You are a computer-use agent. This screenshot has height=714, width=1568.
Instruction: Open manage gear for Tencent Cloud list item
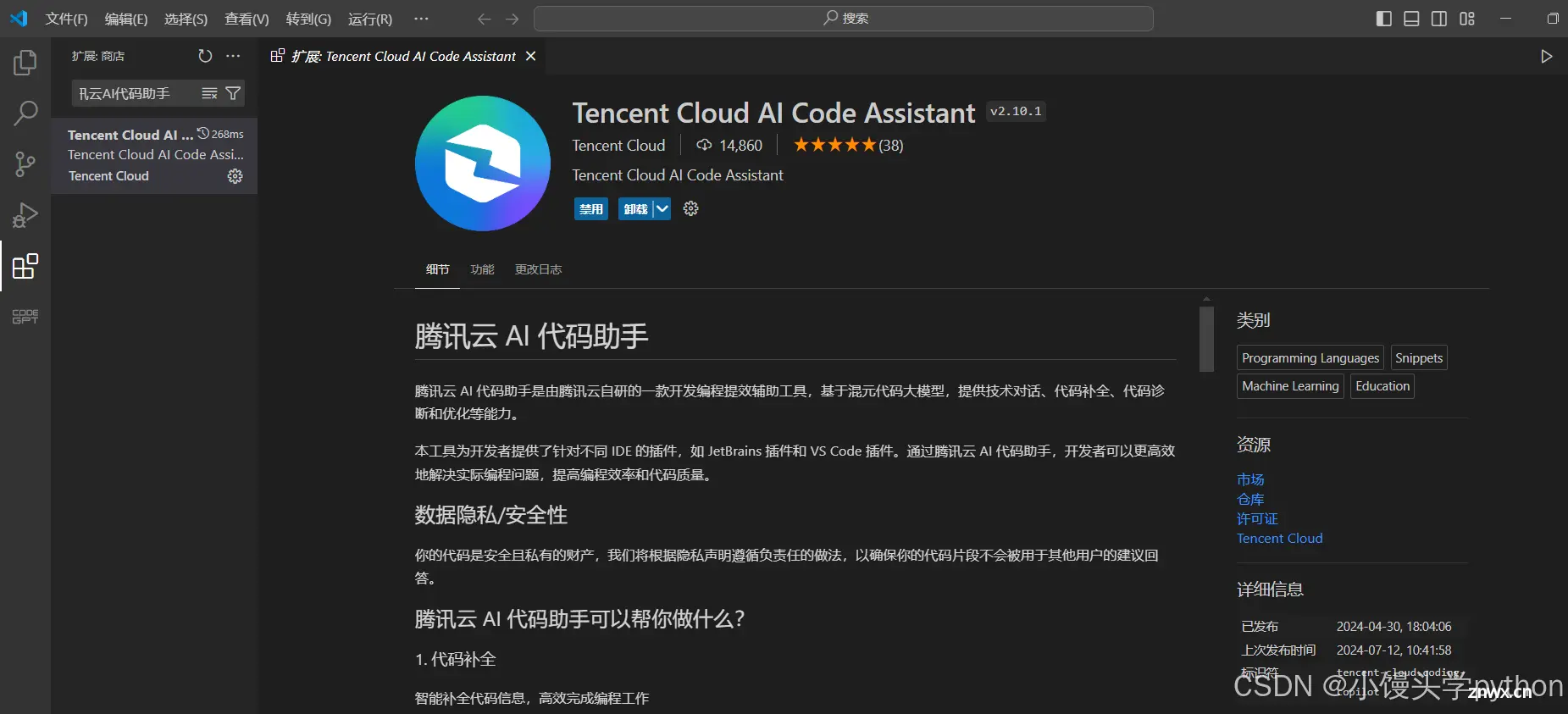click(x=235, y=176)
